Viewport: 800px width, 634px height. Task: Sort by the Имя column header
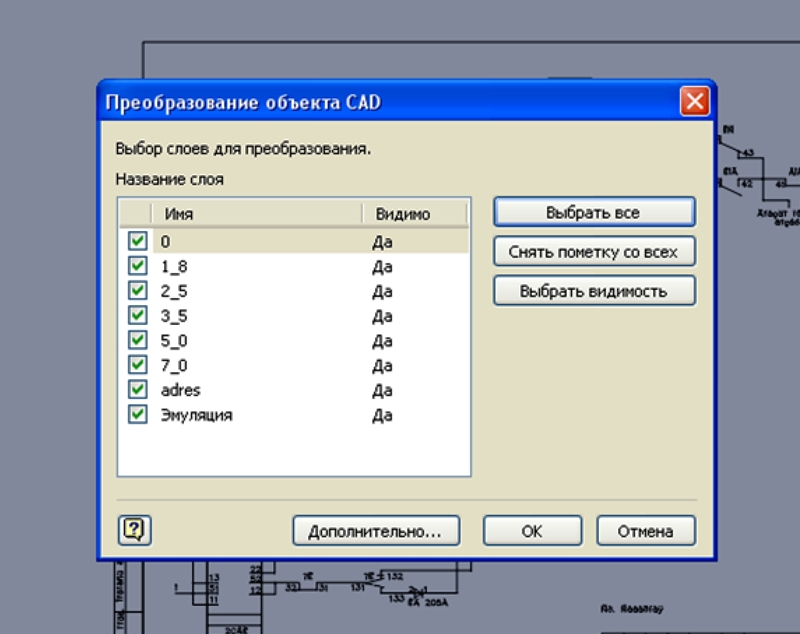[x=255, y=214]
